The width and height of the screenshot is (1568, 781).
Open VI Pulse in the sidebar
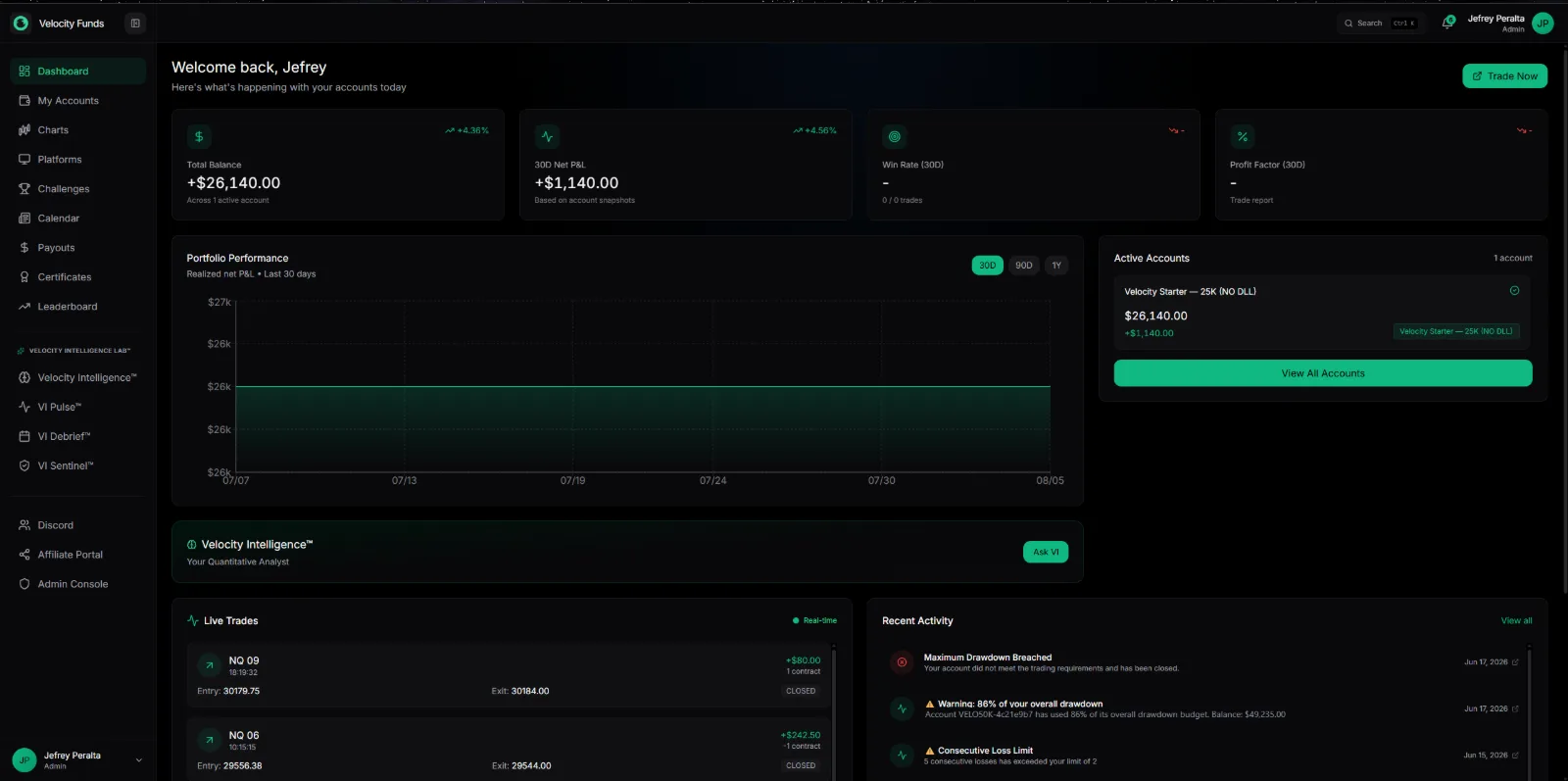77,407
